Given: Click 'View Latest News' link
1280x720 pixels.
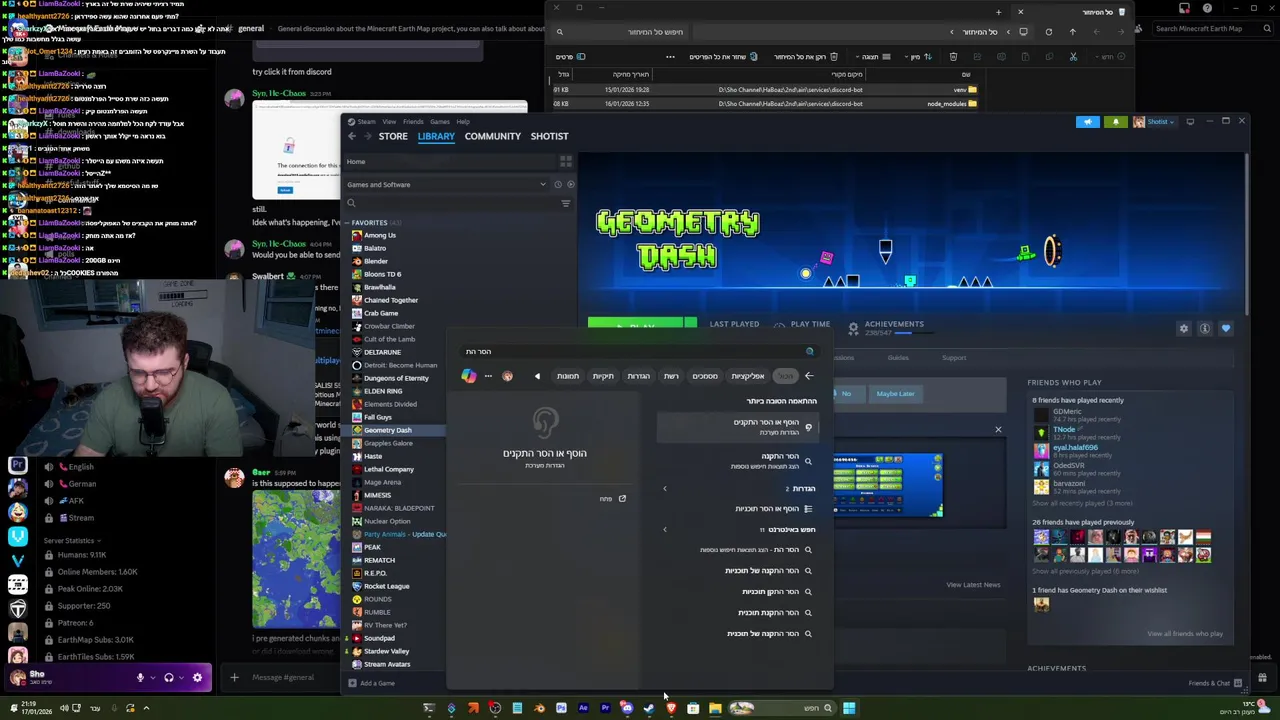Looking at the screenshot, I should (x=973, y=585).
